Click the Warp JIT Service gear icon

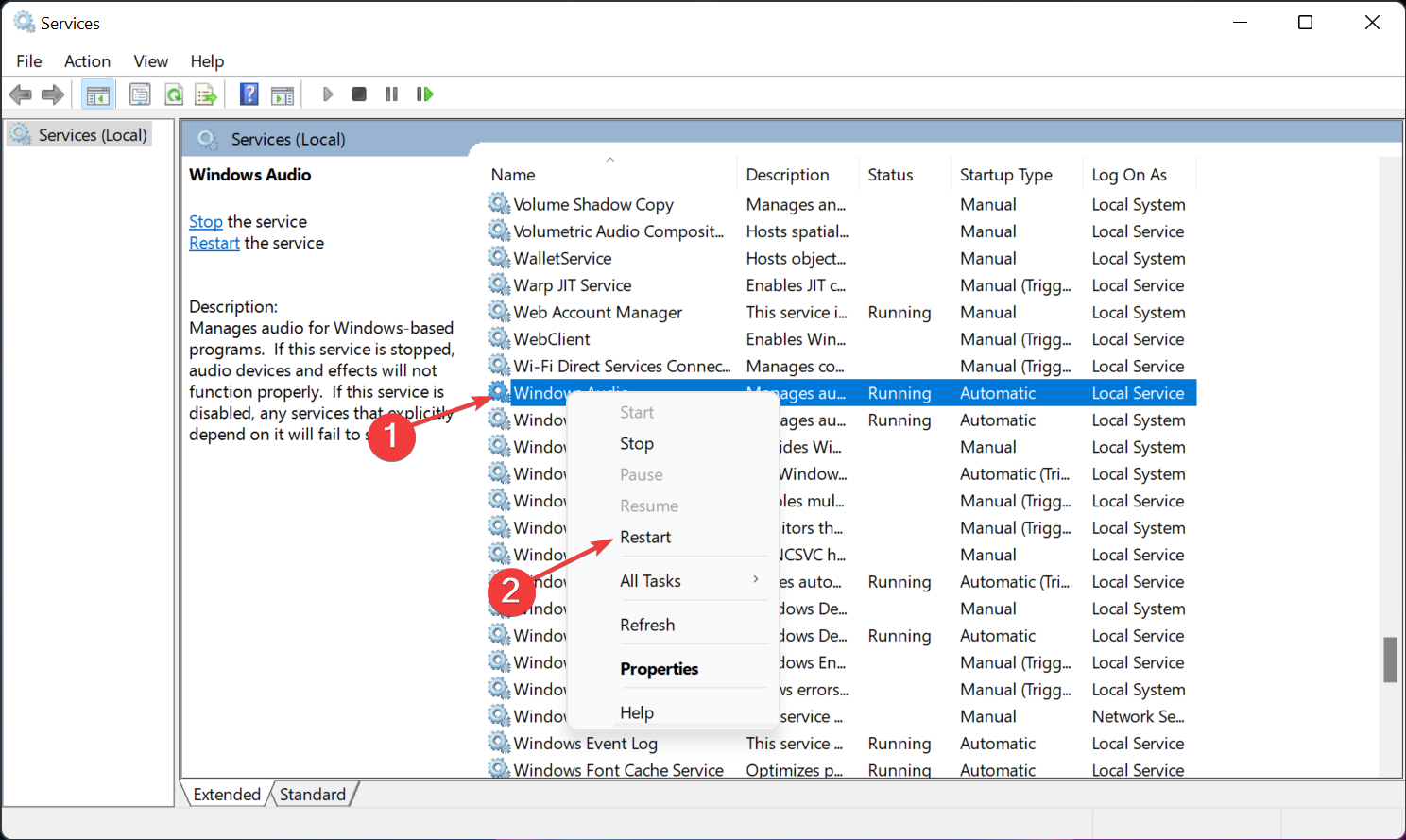pyautogui.click(x=499, y=284)
